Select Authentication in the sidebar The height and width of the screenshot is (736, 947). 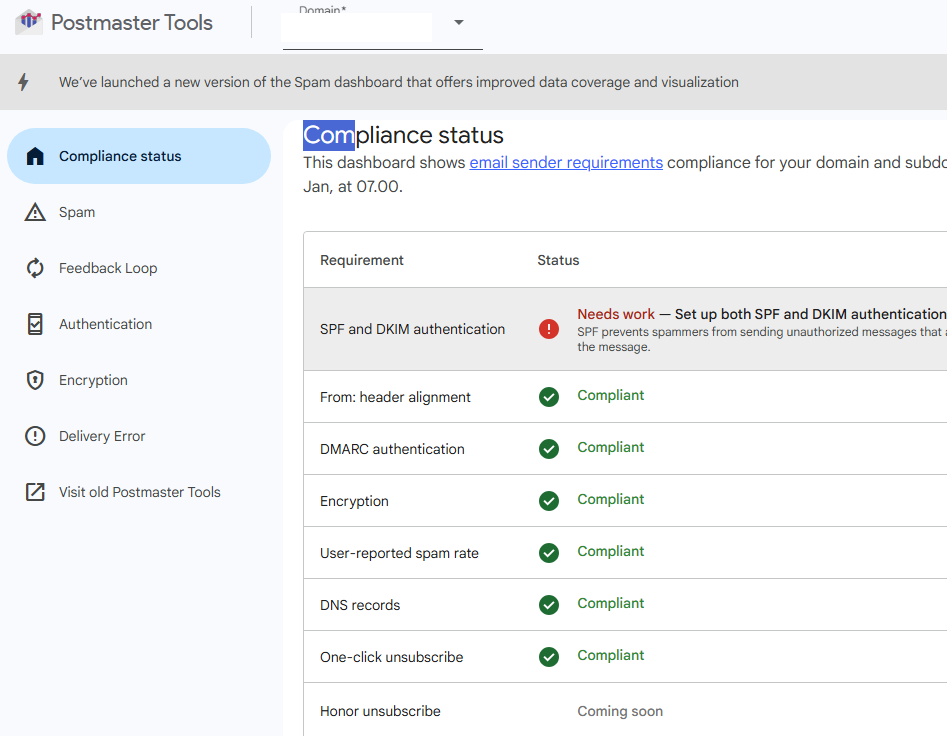105,324
